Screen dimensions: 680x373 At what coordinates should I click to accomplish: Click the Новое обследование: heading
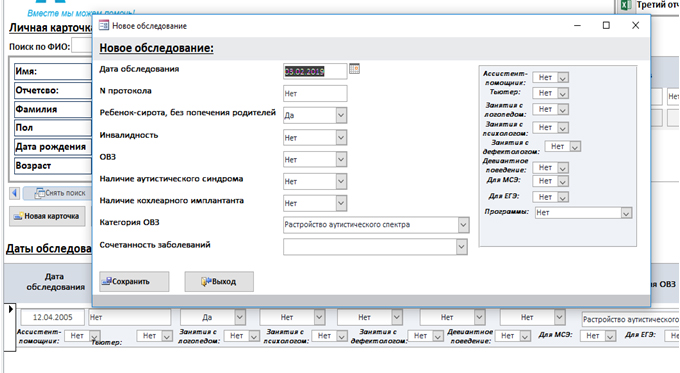pos(157,48)
